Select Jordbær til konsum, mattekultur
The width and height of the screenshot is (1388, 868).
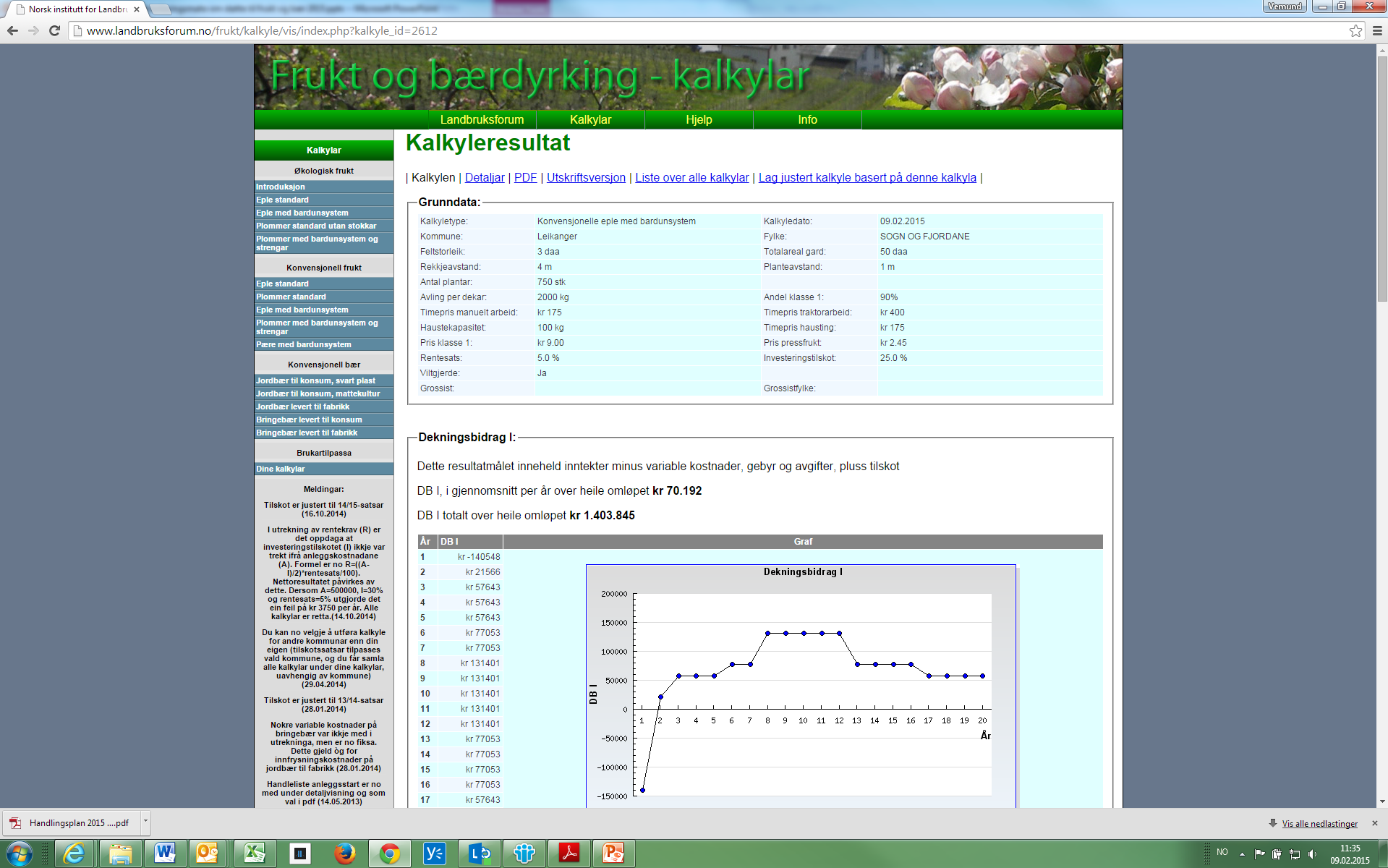324,393
